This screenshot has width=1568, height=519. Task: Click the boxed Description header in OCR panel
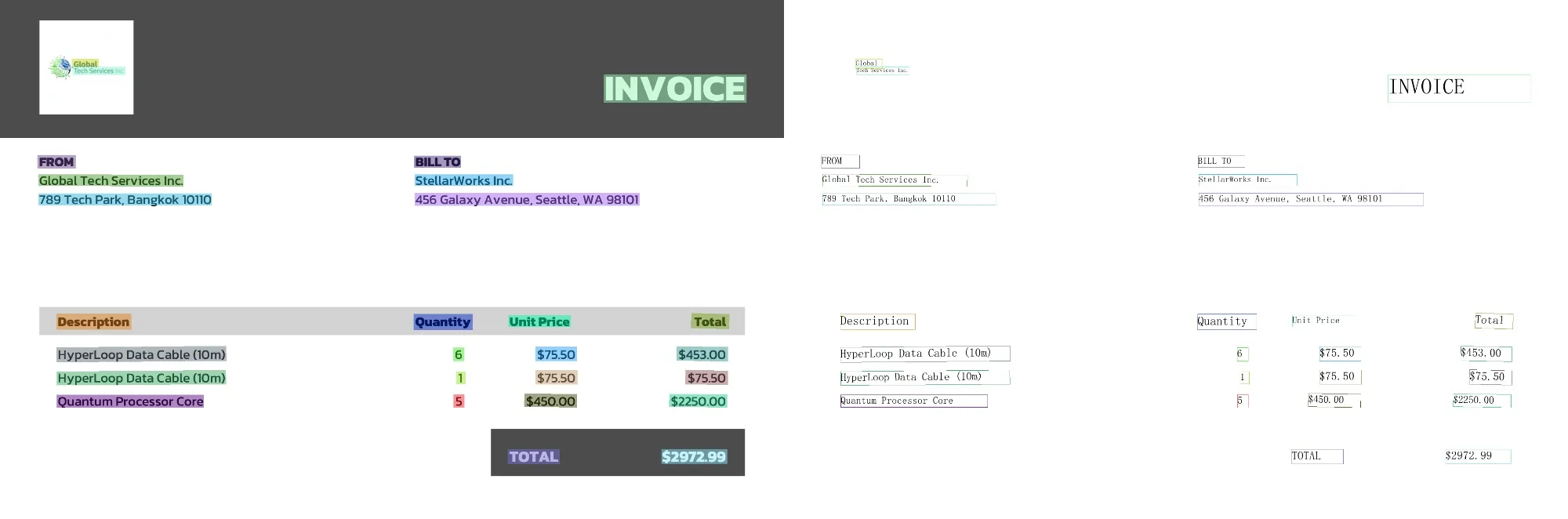(x=877, y=321)
